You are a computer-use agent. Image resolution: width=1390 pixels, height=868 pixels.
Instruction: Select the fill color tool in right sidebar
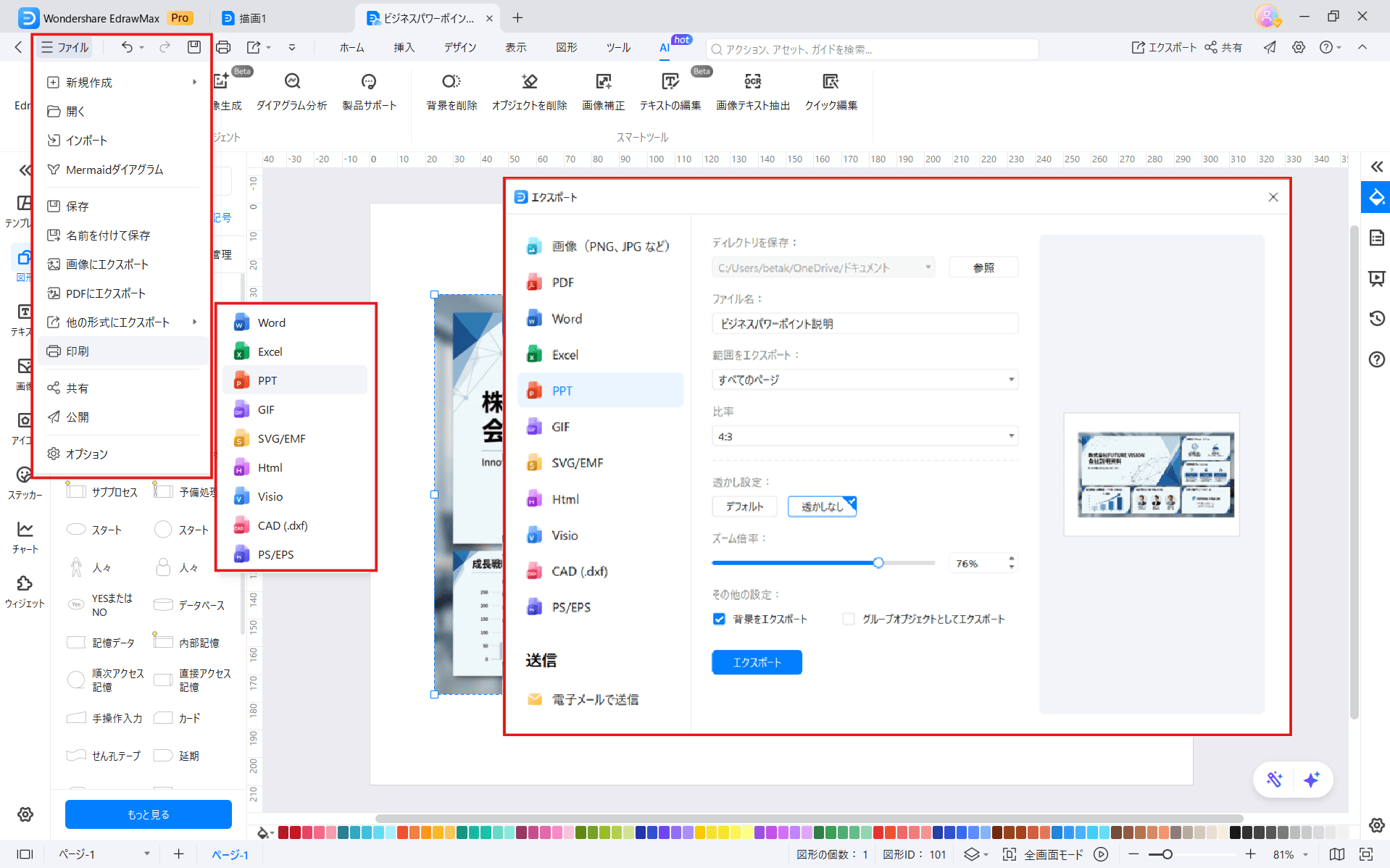pyautogui.click(x=1375, y=197)
